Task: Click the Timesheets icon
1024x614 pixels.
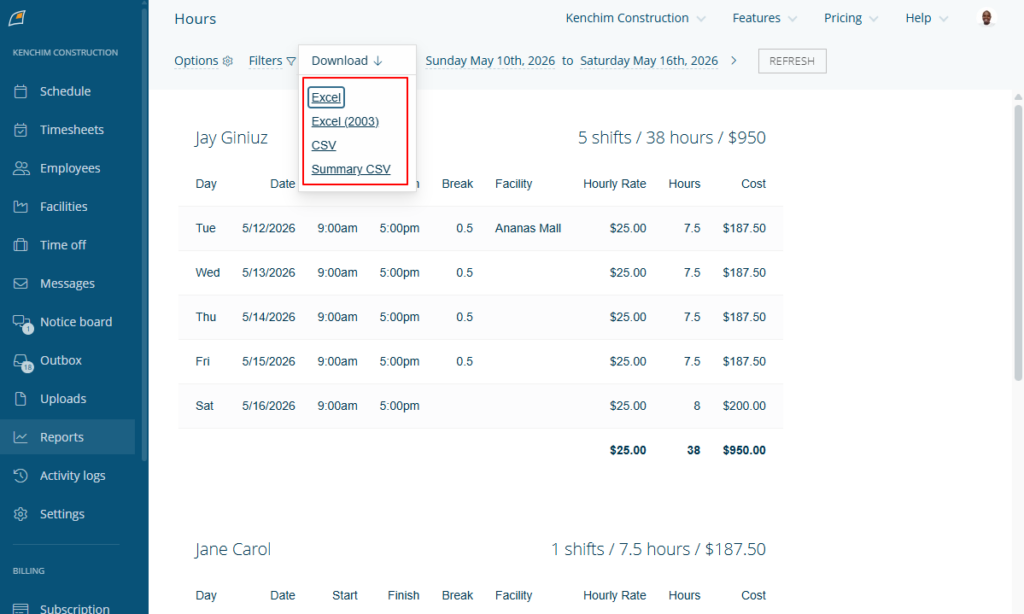Action: (x=21, y=130)
